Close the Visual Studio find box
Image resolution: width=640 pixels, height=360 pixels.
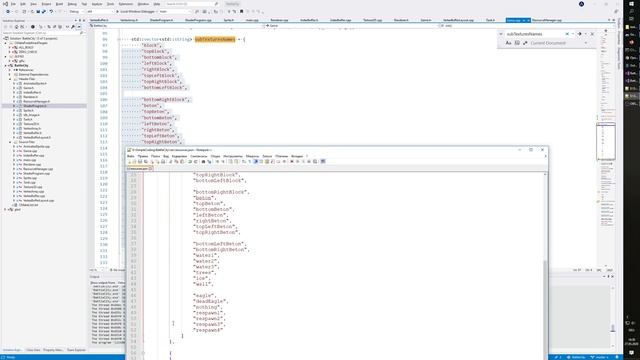coord(592,34)
